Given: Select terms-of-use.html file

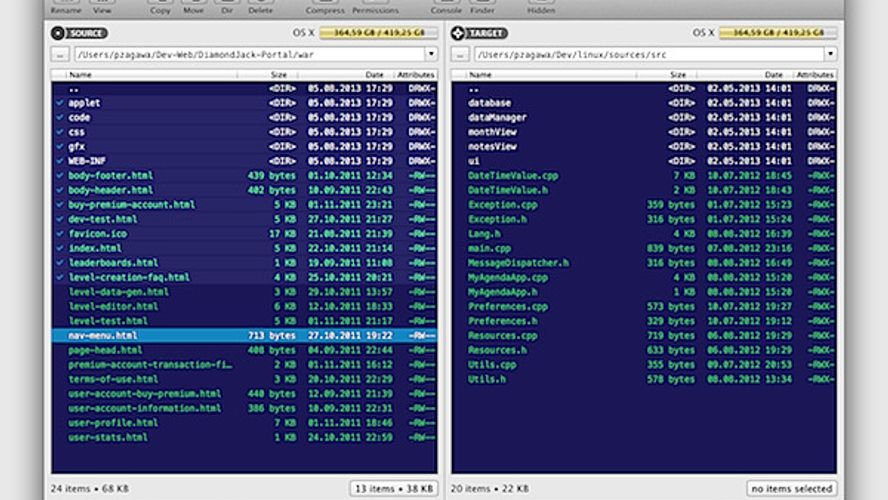Looking at the screenshot, I should (244, 379).
